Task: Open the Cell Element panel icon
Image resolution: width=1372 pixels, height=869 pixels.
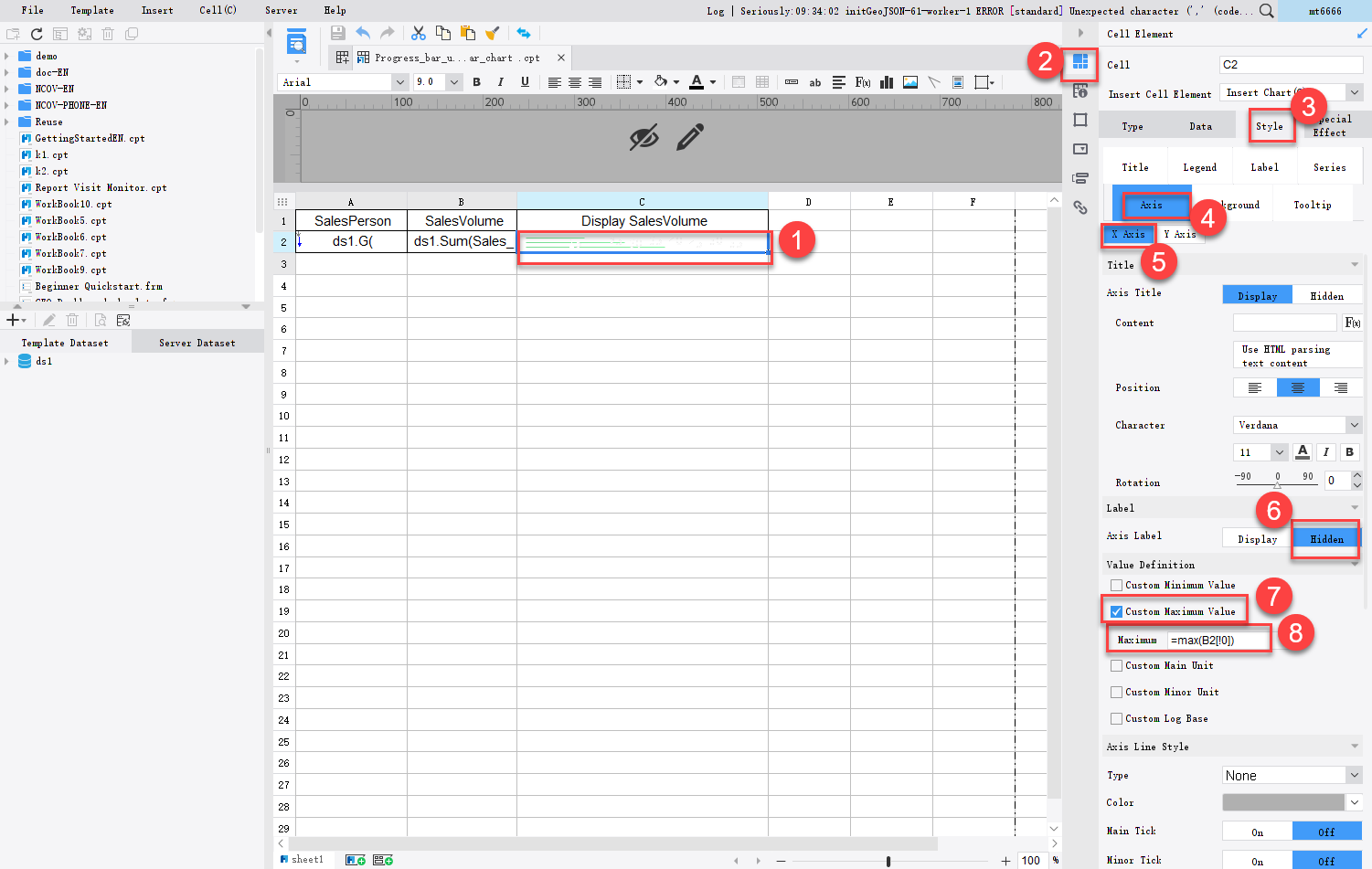Action: (x=1080, y=62)
